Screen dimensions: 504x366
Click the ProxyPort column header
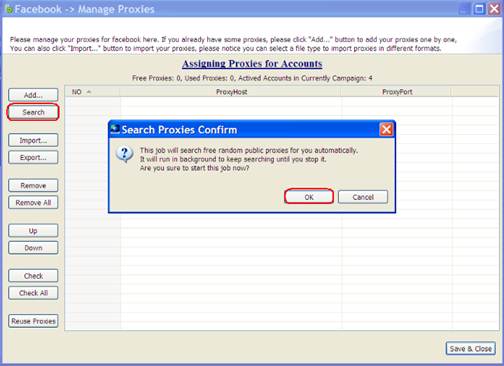397,92
